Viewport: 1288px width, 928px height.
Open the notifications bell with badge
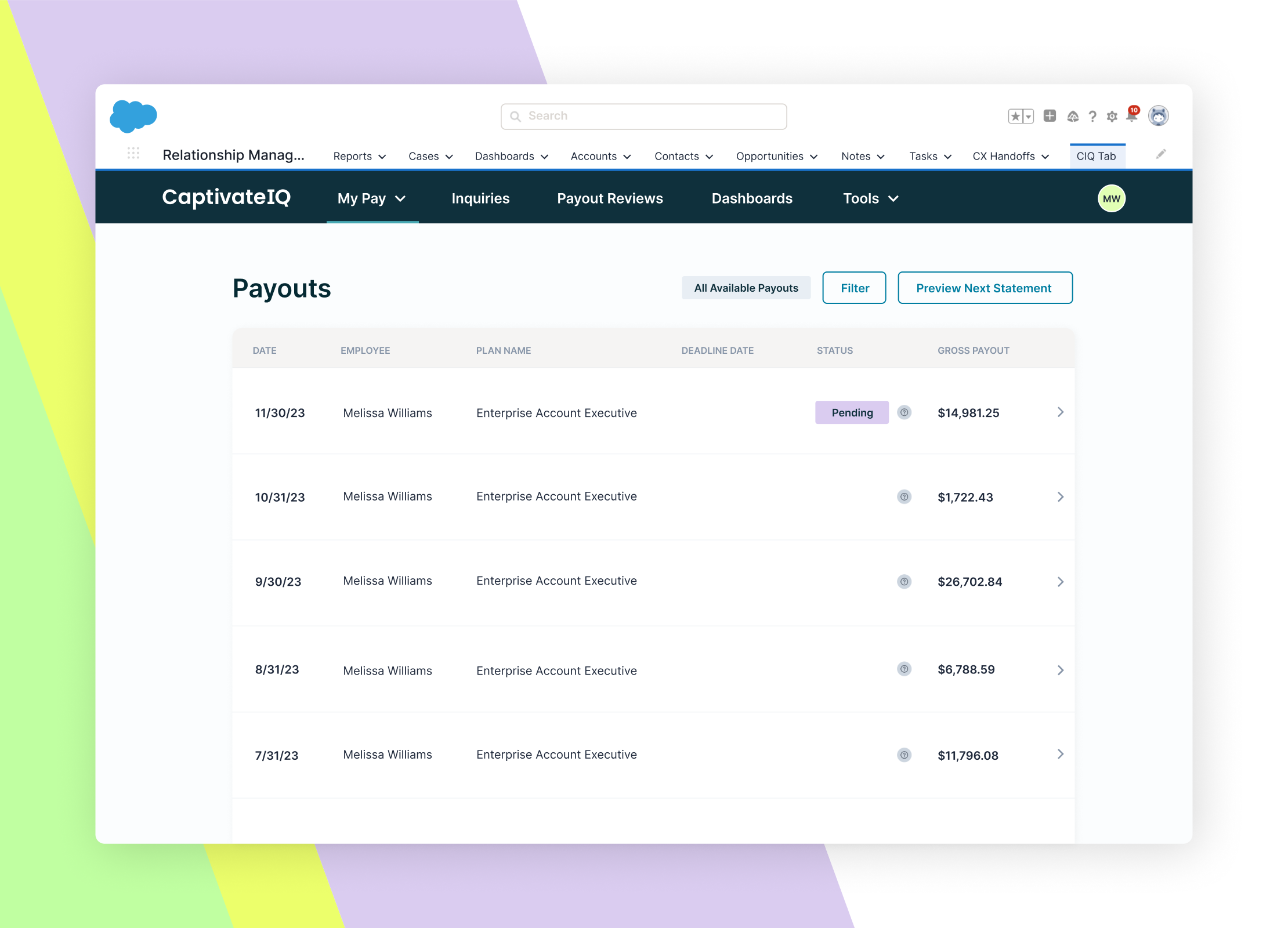(1131, 115)
